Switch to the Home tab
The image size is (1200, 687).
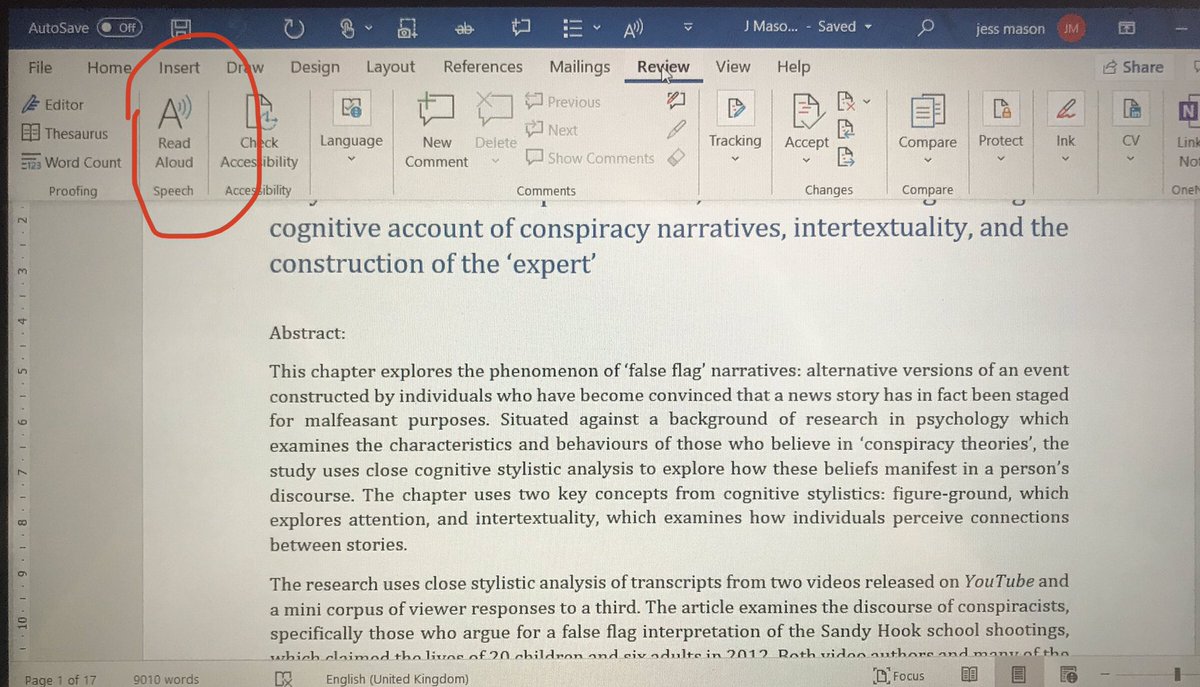click(109, 67)
